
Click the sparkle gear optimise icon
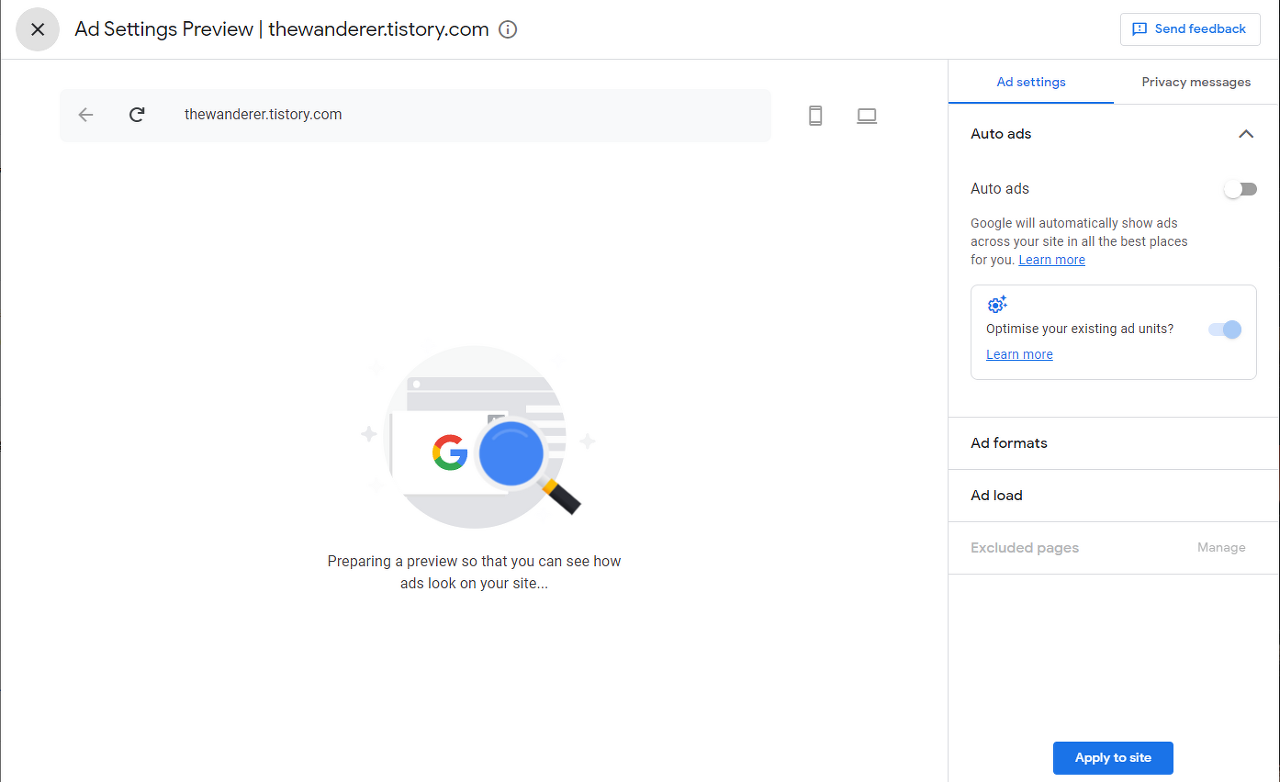(x=997, y=305)
